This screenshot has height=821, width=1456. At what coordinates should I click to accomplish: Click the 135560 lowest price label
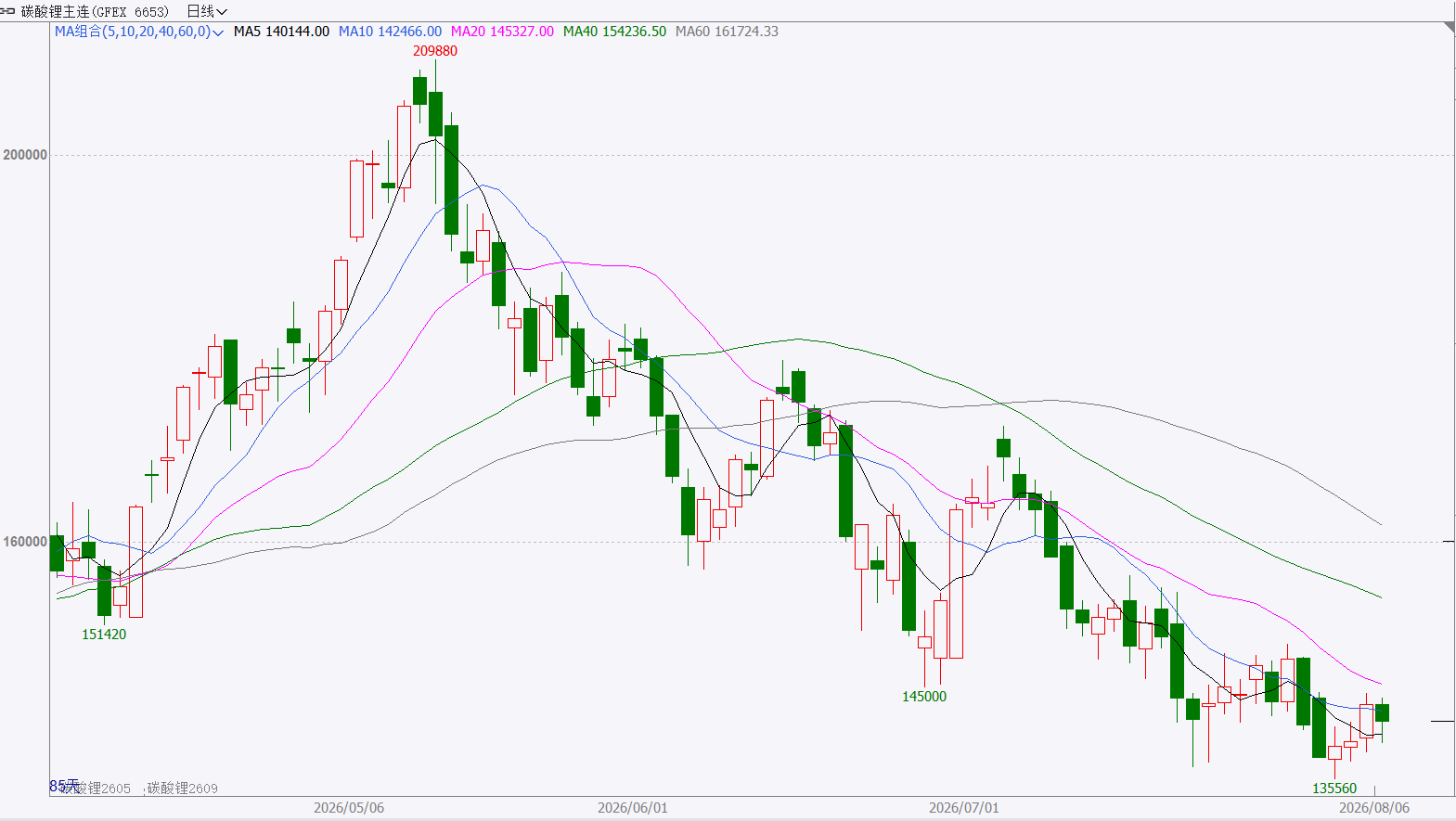click(x=1334, y=789)
